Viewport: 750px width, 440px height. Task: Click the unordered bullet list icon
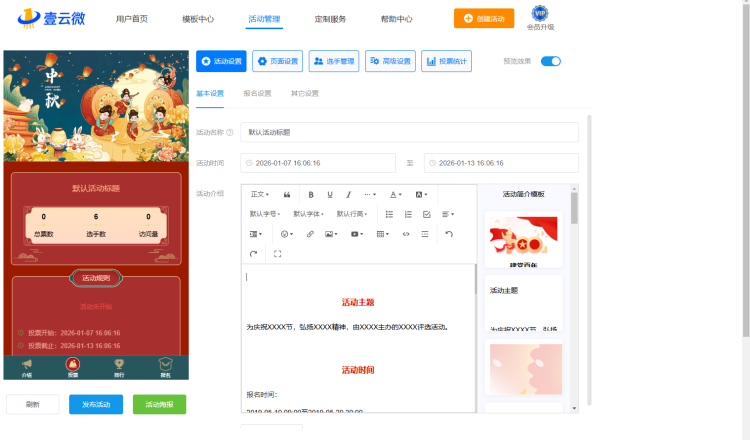click(389, 214)
